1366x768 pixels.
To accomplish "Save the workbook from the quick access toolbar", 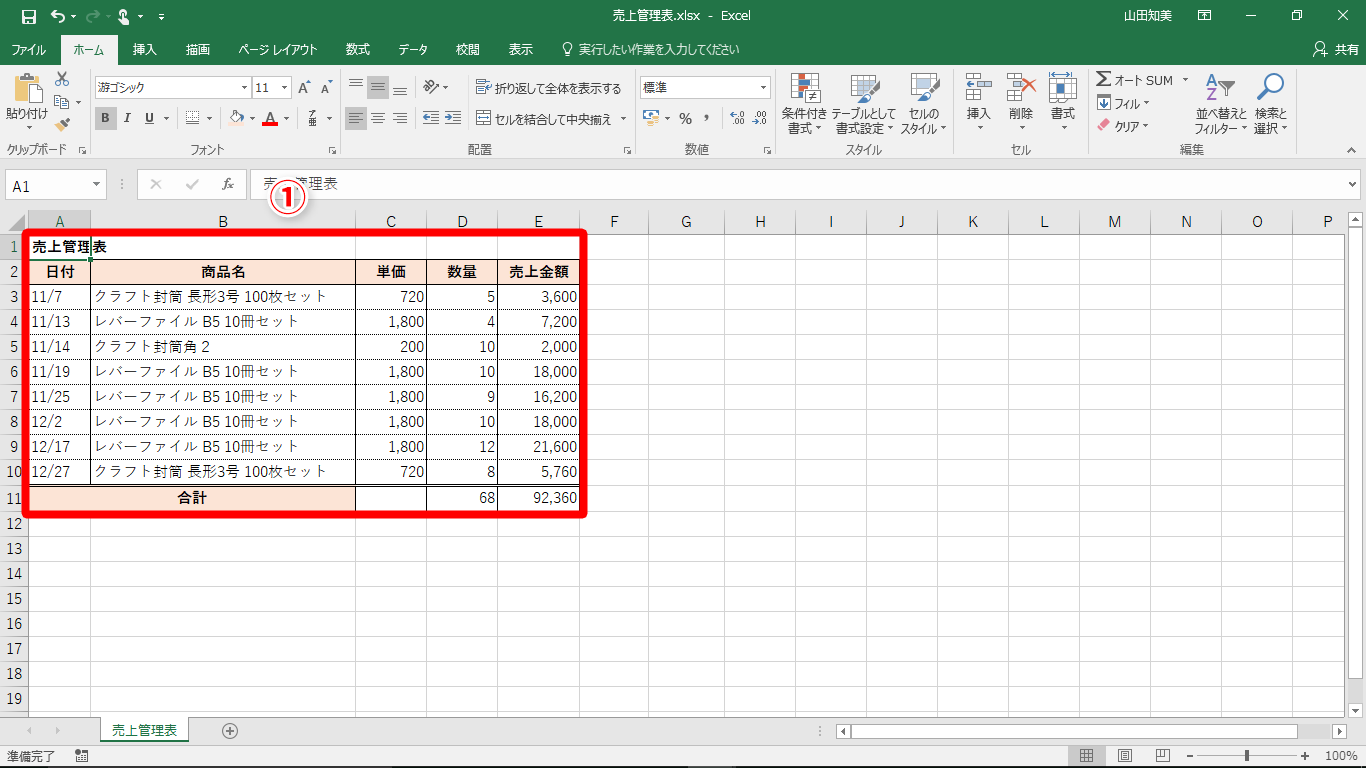I will pos(29,16).
